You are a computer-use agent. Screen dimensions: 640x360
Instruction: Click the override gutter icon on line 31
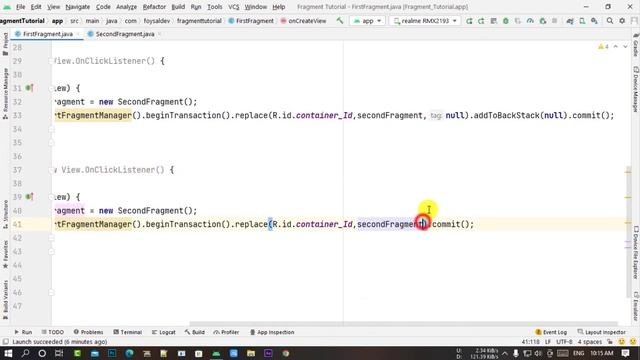[29, 88]
